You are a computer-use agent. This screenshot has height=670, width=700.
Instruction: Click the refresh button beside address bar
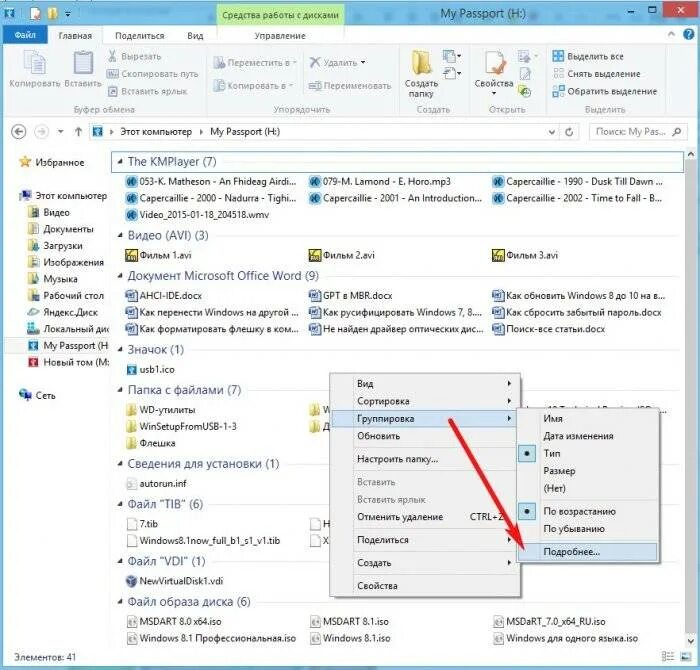click(x=569, y=132)
